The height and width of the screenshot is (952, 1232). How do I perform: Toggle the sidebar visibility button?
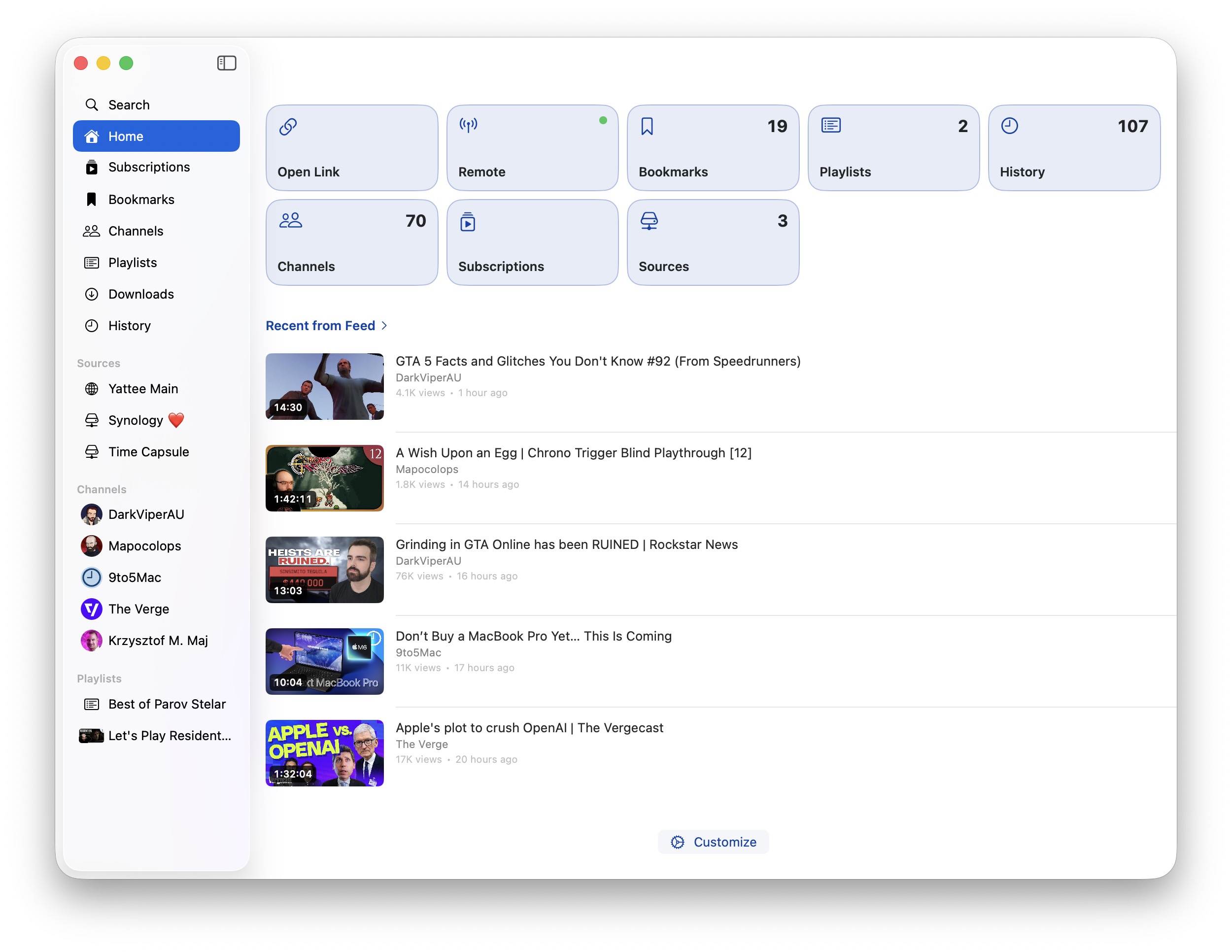pos(226,63)
